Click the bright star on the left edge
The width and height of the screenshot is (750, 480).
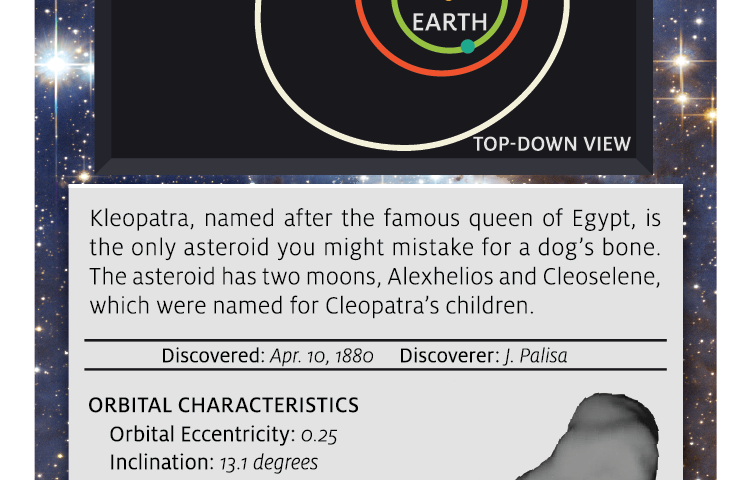(56, 66)
